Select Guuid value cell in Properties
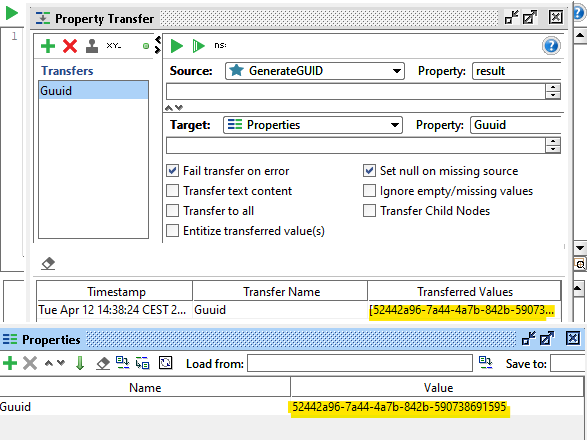 pos(437,407)
